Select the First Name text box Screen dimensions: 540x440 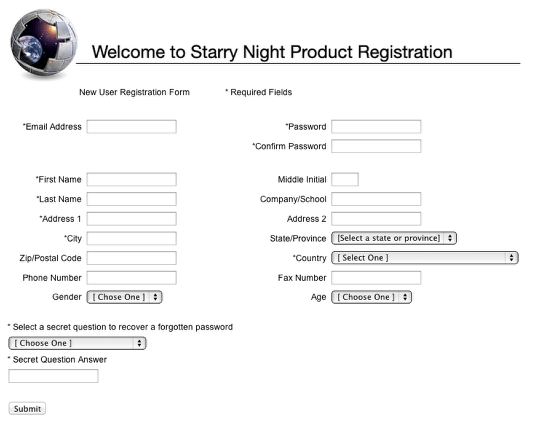coord(132,179)
